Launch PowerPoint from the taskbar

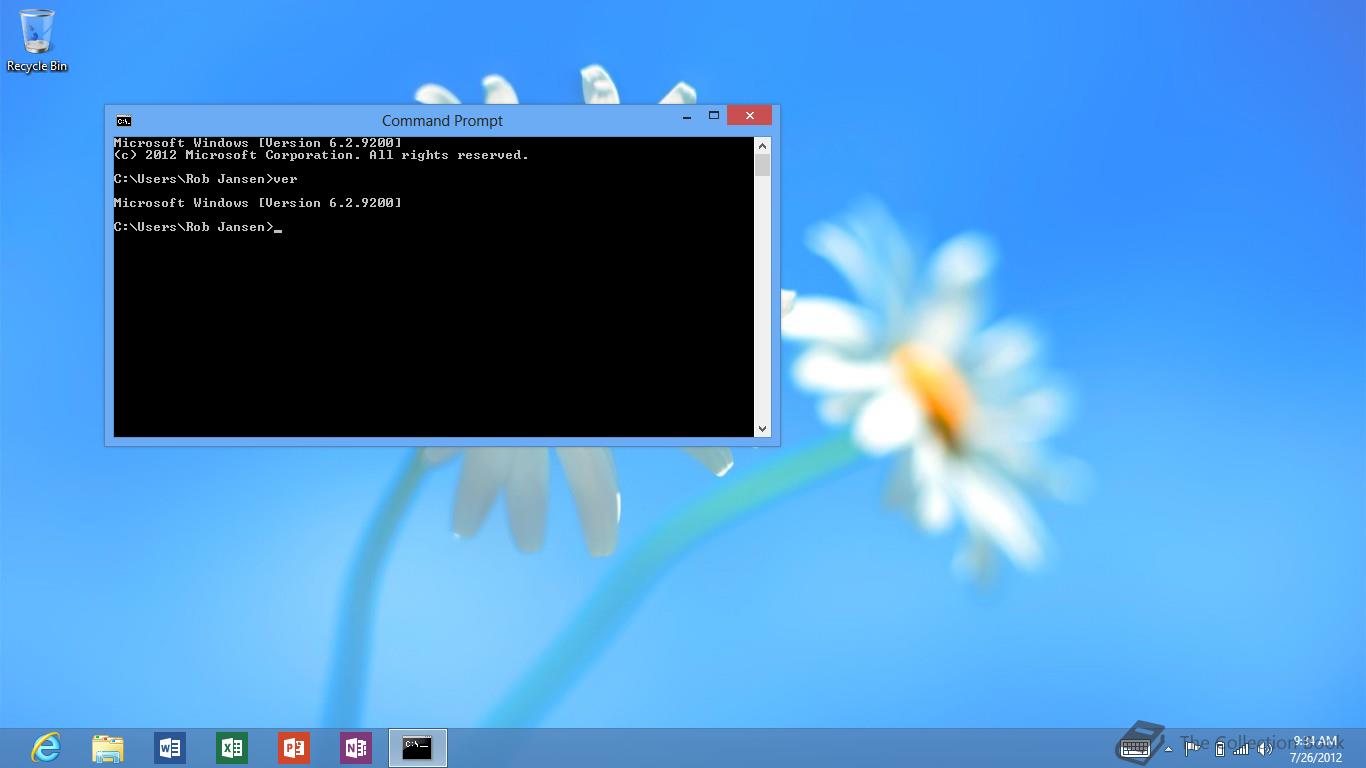pos(294,748)
